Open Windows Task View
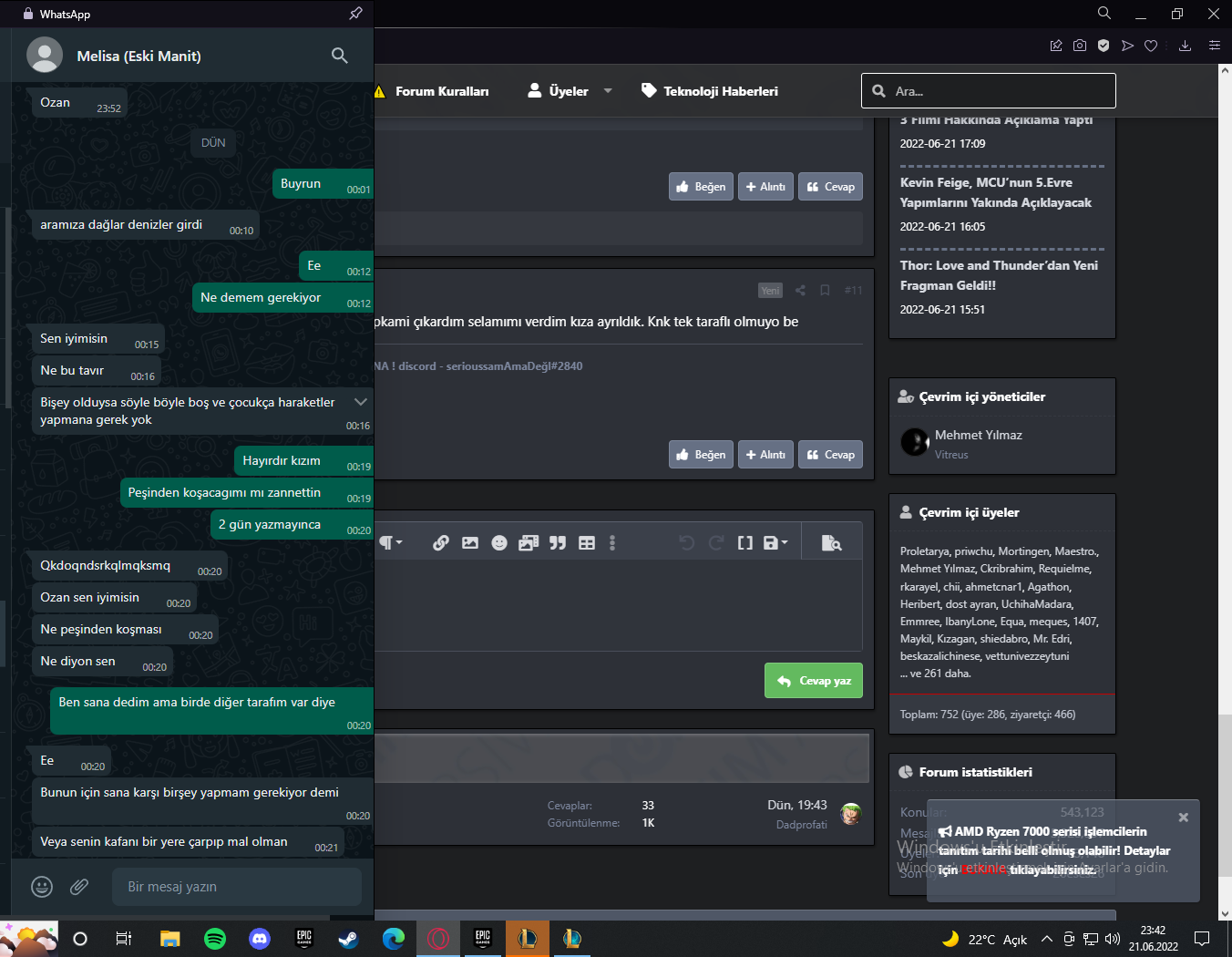Viewport: 1232px width, 957px height. 124,939
